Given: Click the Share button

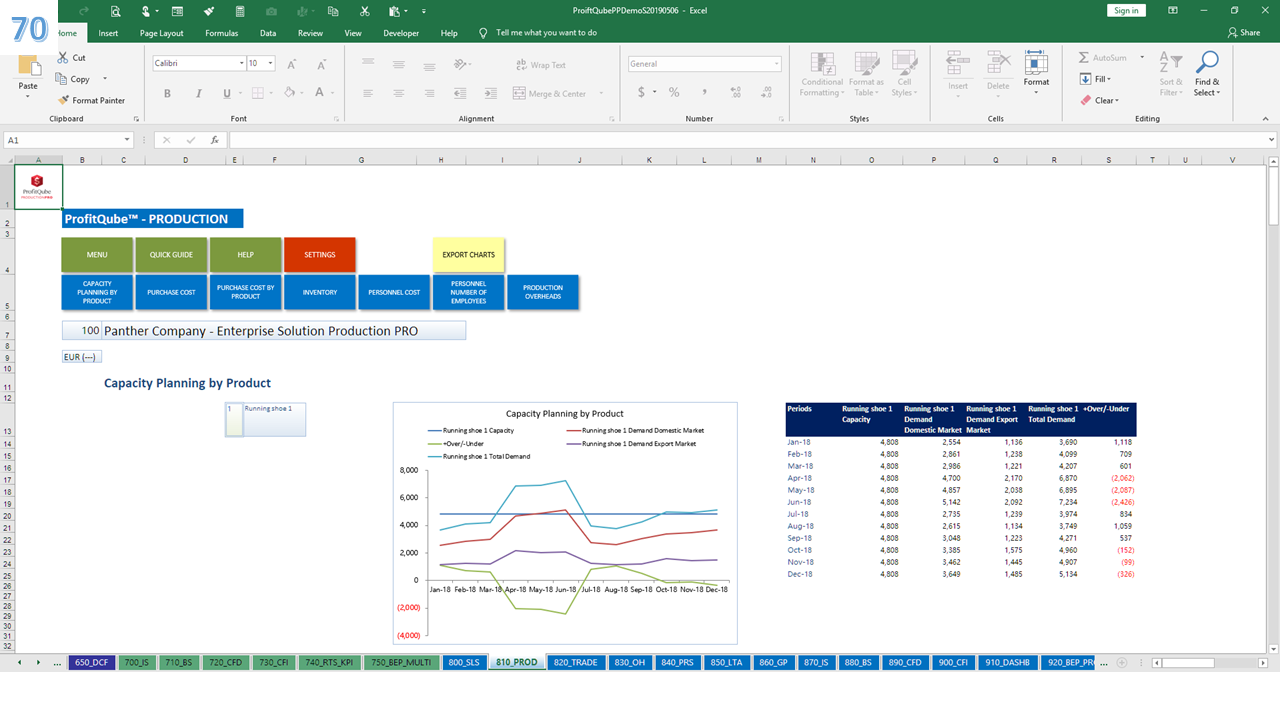Looking at the screenshot, I should click(1244, 33).
